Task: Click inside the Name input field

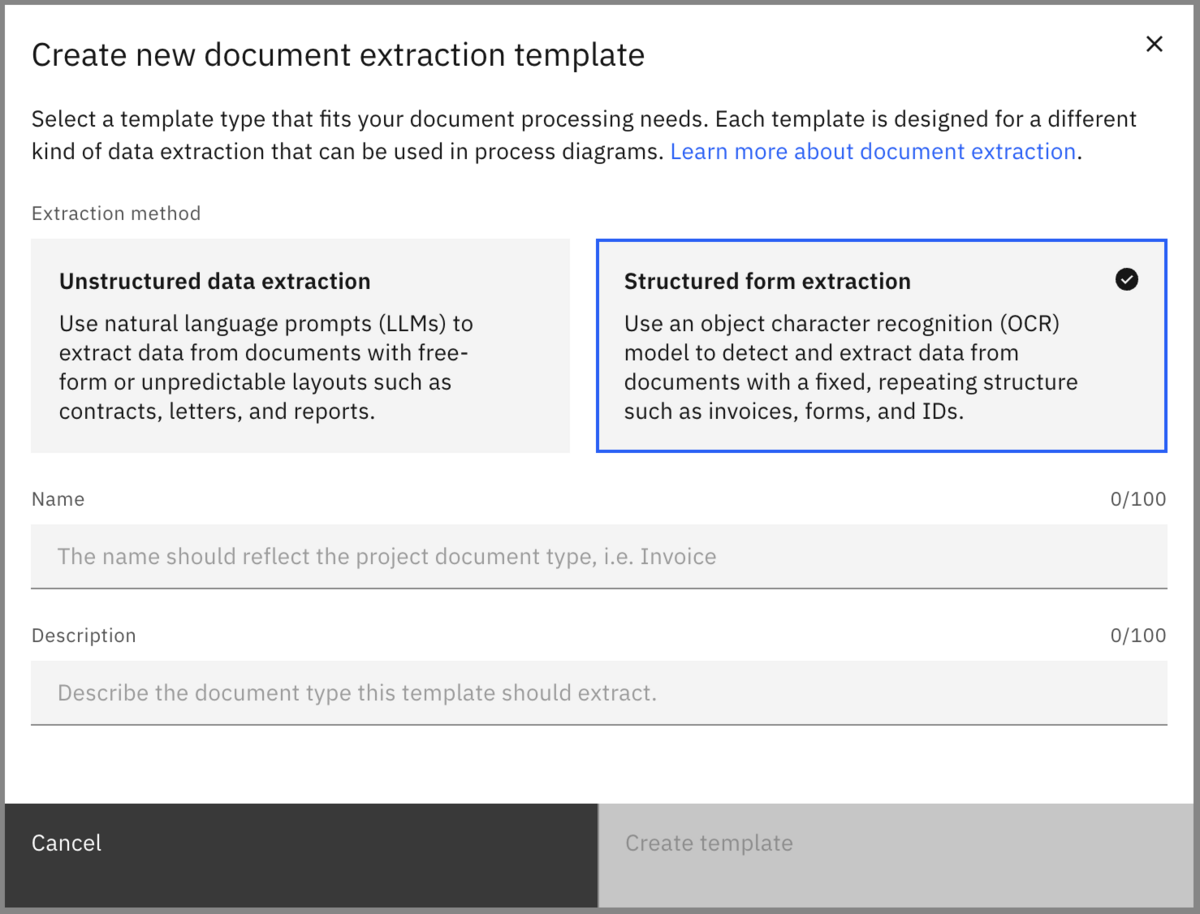Action: click(x=598, y=556)
